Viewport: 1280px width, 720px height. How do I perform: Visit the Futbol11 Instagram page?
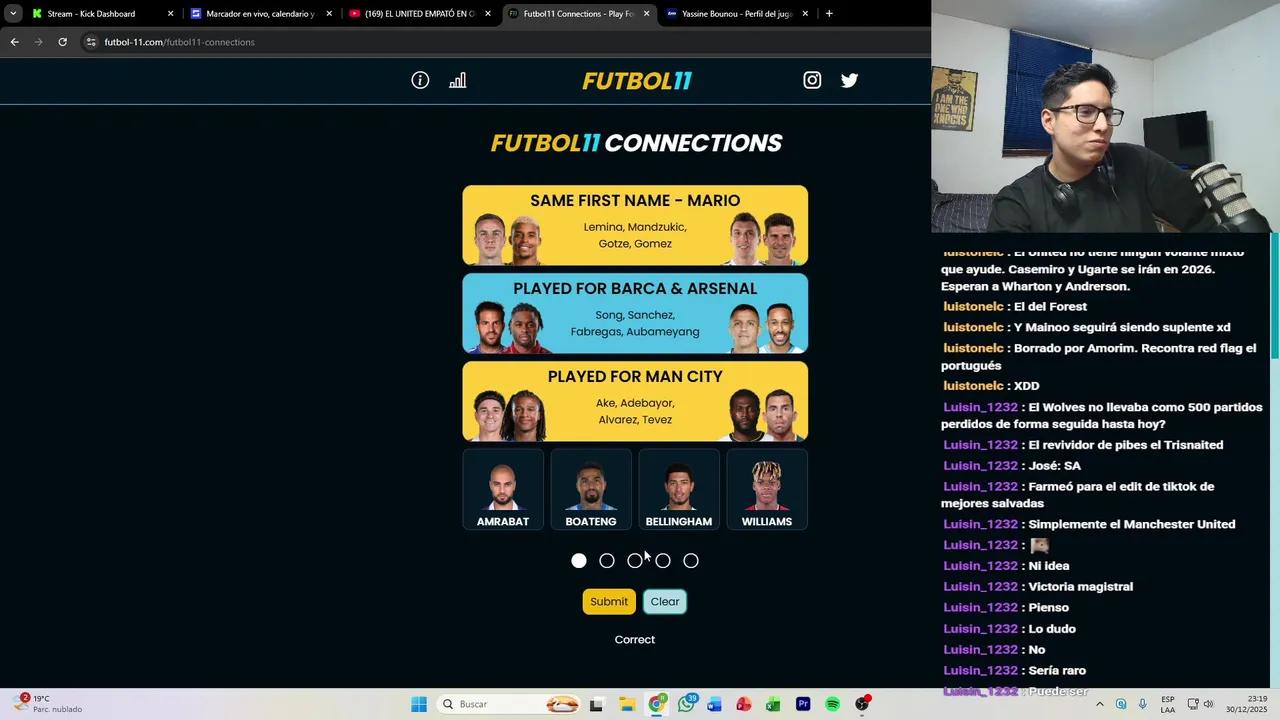(x=812, y=80)
